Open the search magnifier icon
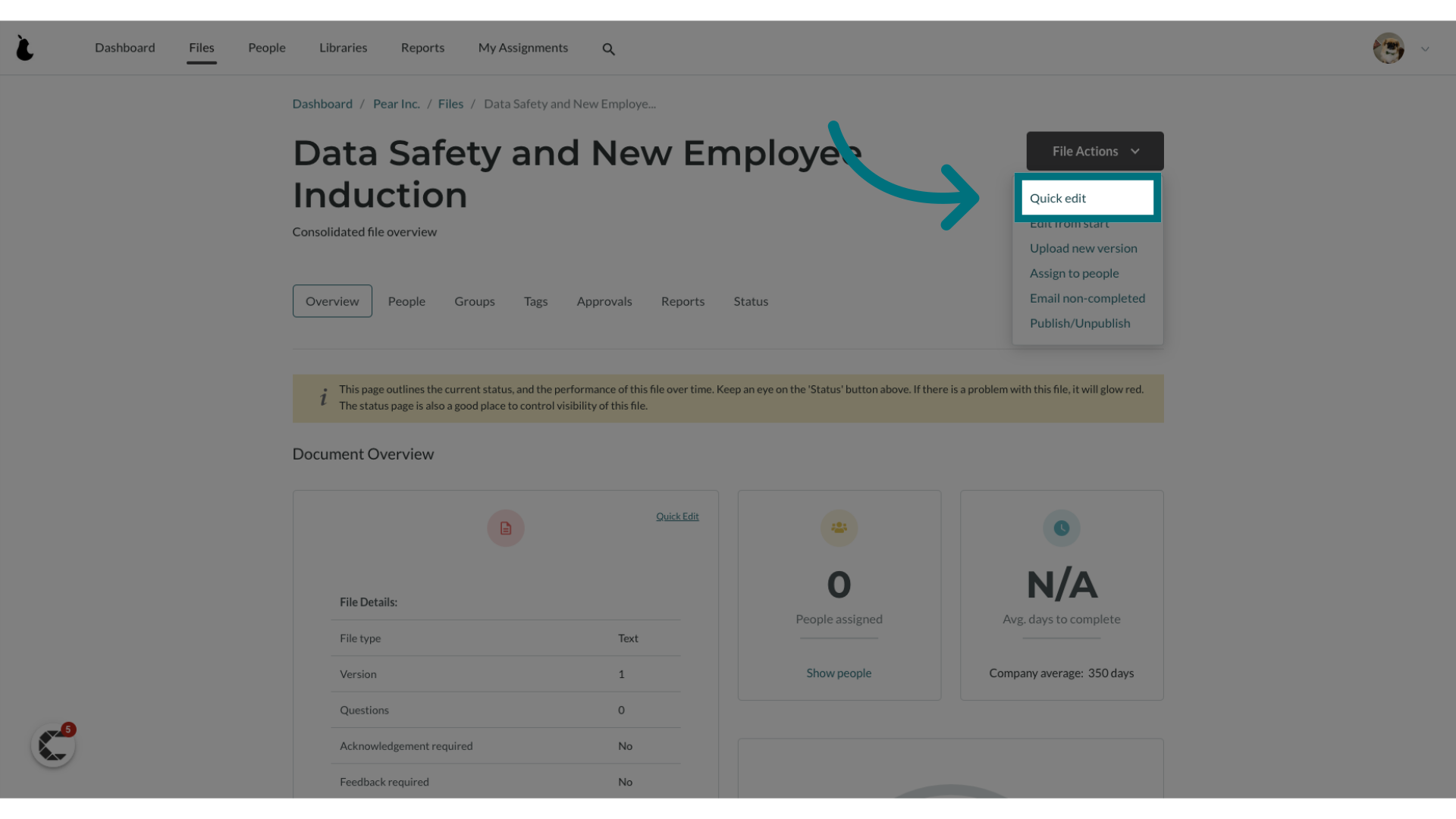Image resolution: width=1456 pixels, height=819 pixels. (608, 49)
